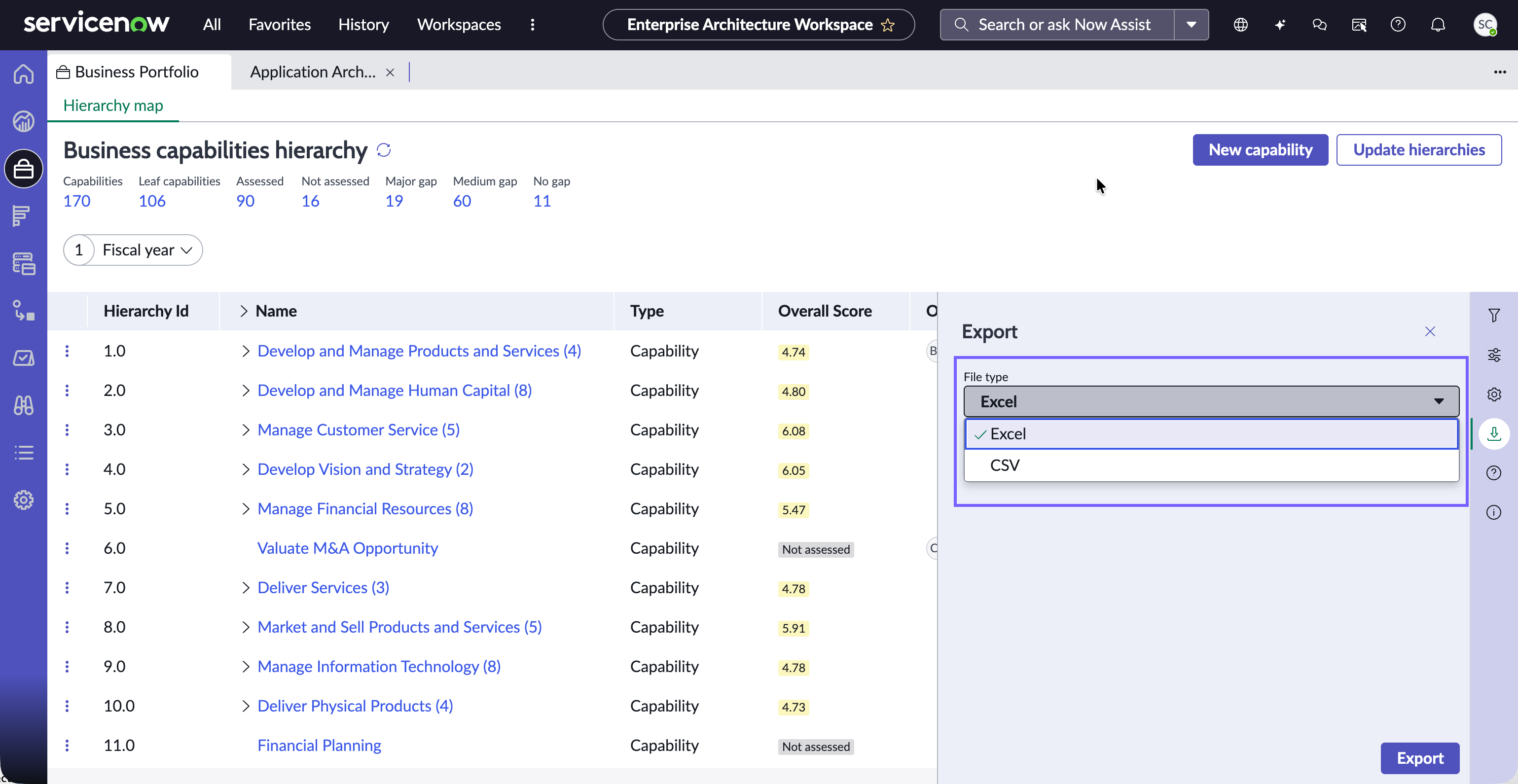The height and width of the screenshot is (784, 1518).
Task: Open the File type Excel dropdown
Action: (x=1211, y=402)
